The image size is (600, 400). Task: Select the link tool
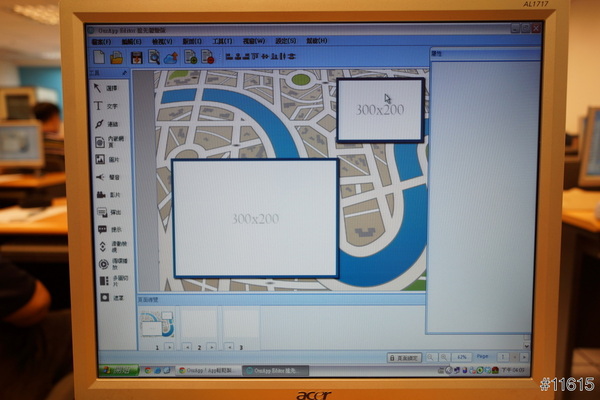pos(106,124)
